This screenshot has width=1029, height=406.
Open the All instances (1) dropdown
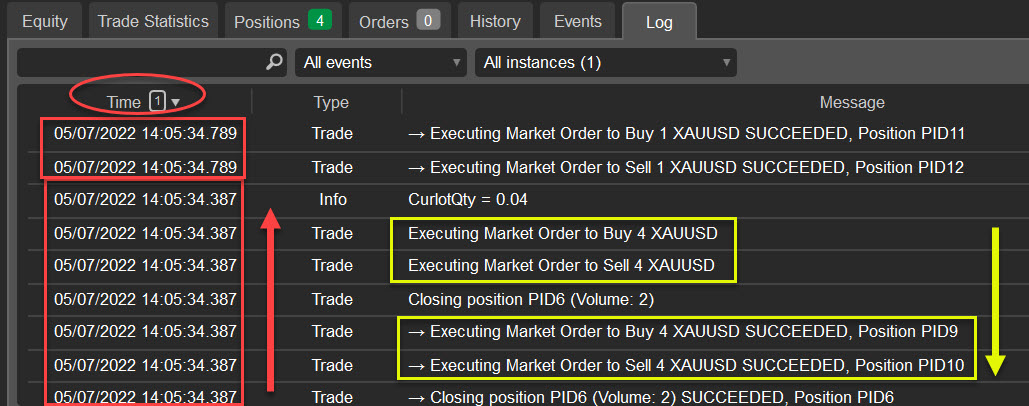(605, 62)
